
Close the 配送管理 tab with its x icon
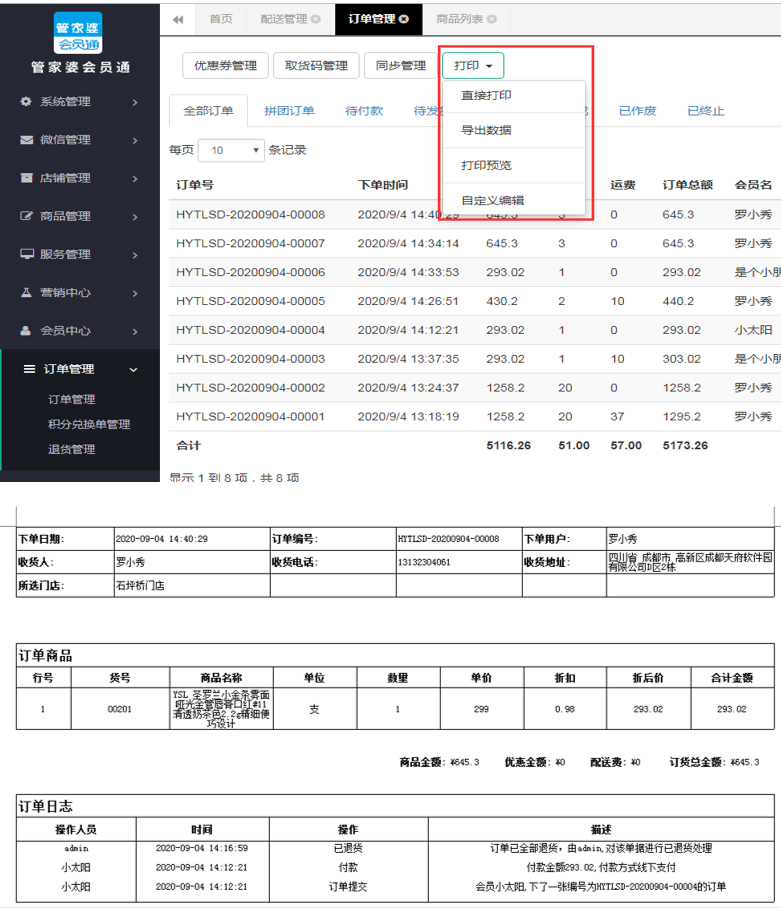coord(316,19)
